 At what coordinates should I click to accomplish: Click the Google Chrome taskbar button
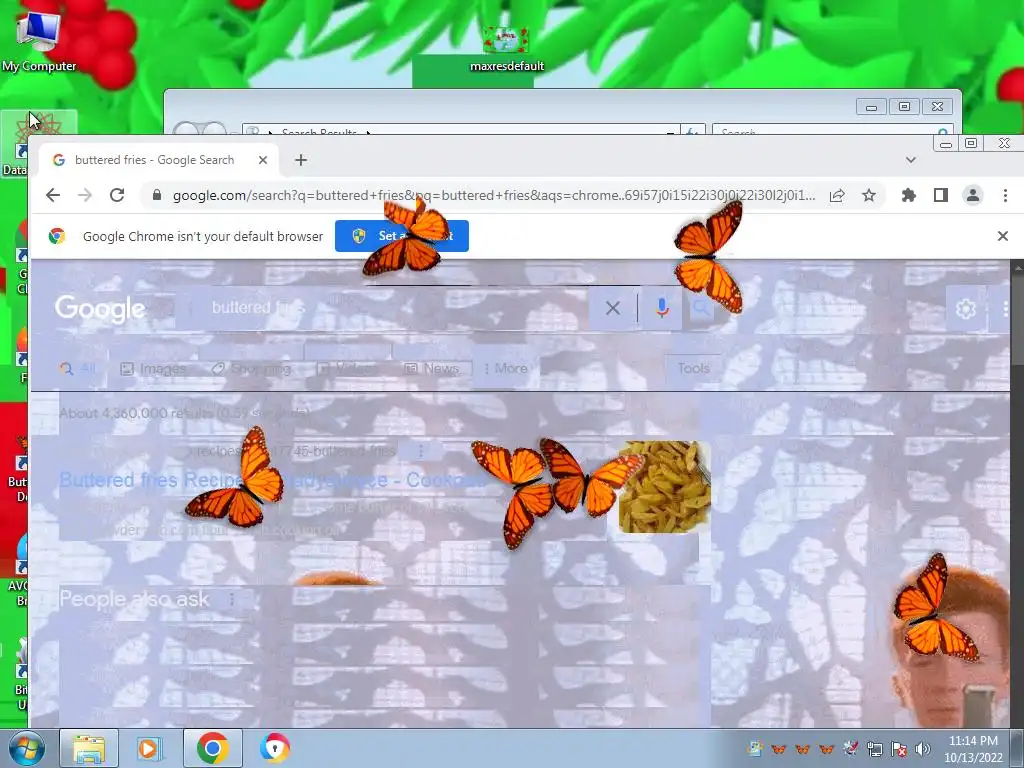212,748
